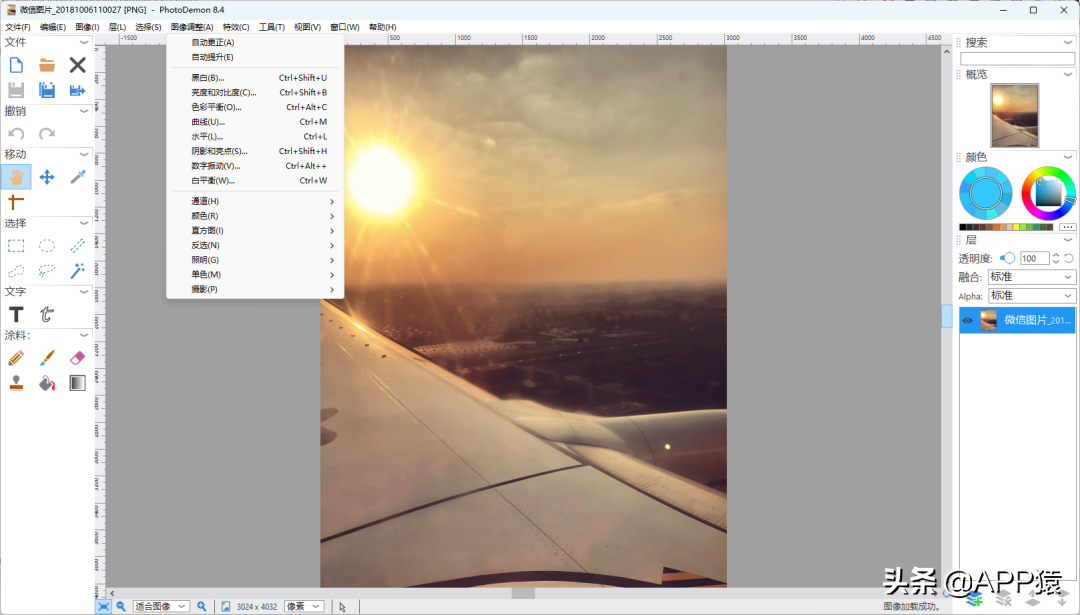Click 自动更正(A) menu entry
Image resolution: width=1080 pixels, height=615 pixels.
[x=213, y=43]
